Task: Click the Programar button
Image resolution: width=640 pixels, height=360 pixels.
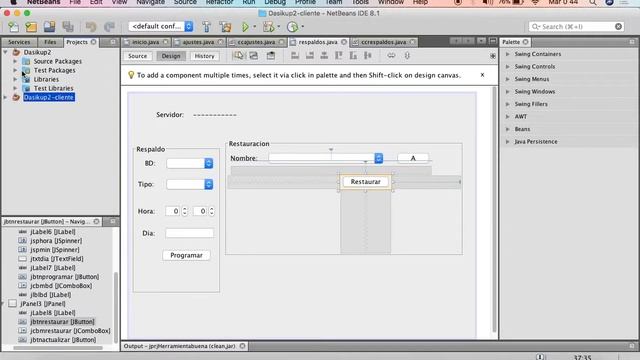Action: pyautogui.click(x=186, y=255)
